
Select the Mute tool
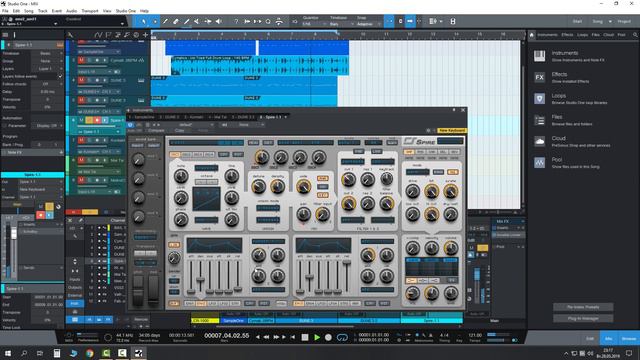pos(197,21)
